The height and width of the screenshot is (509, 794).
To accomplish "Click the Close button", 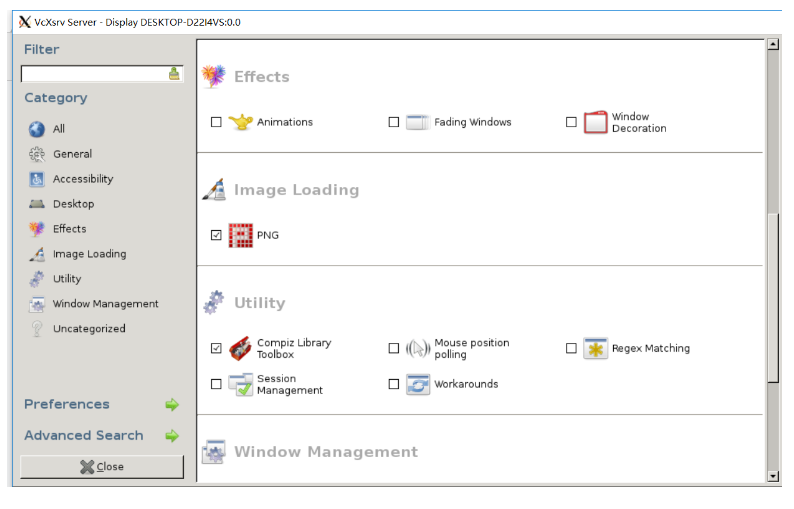I will 102,466.
